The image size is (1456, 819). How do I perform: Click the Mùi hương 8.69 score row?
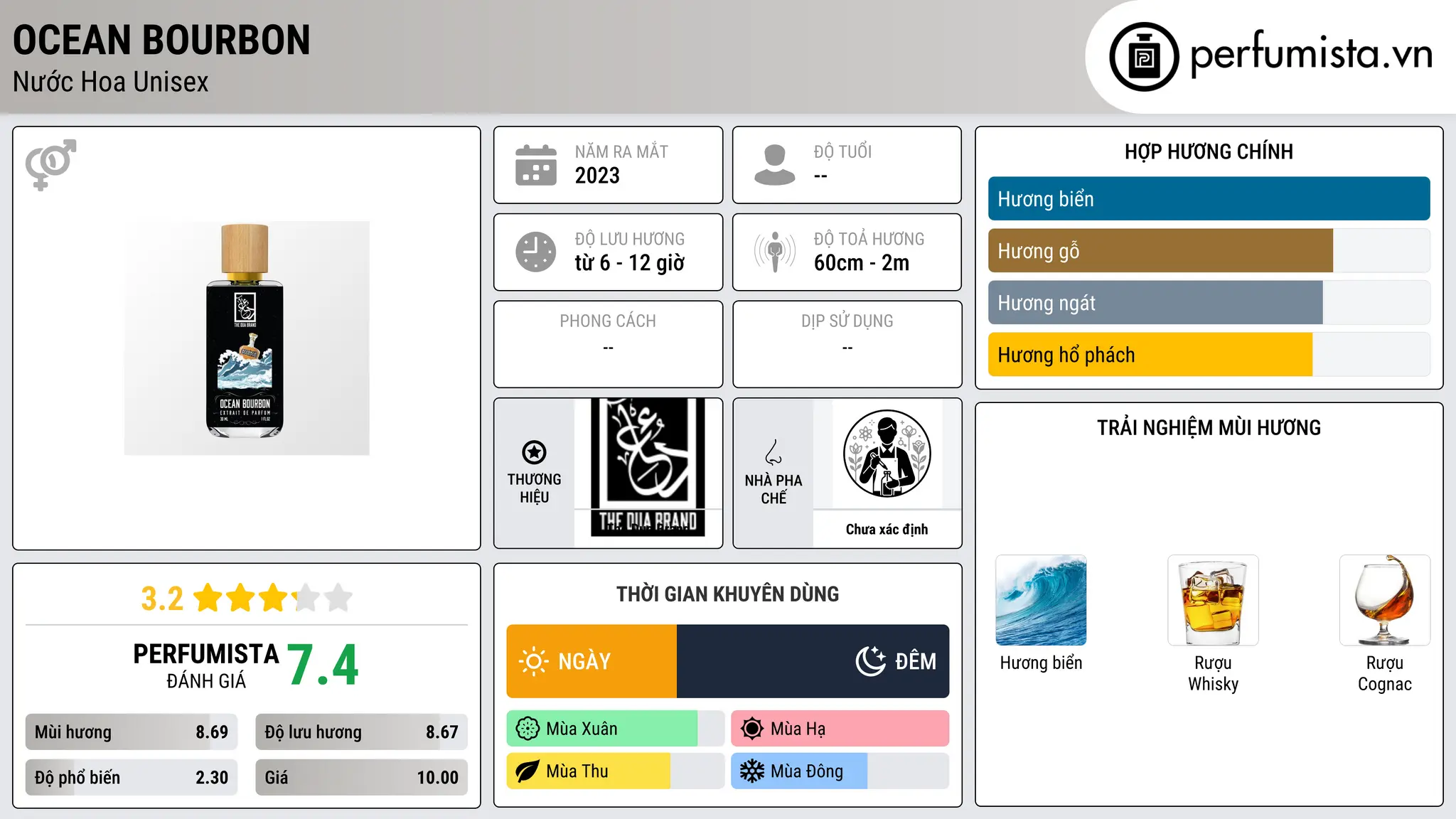pyautogui.click(x=132, y=732)
